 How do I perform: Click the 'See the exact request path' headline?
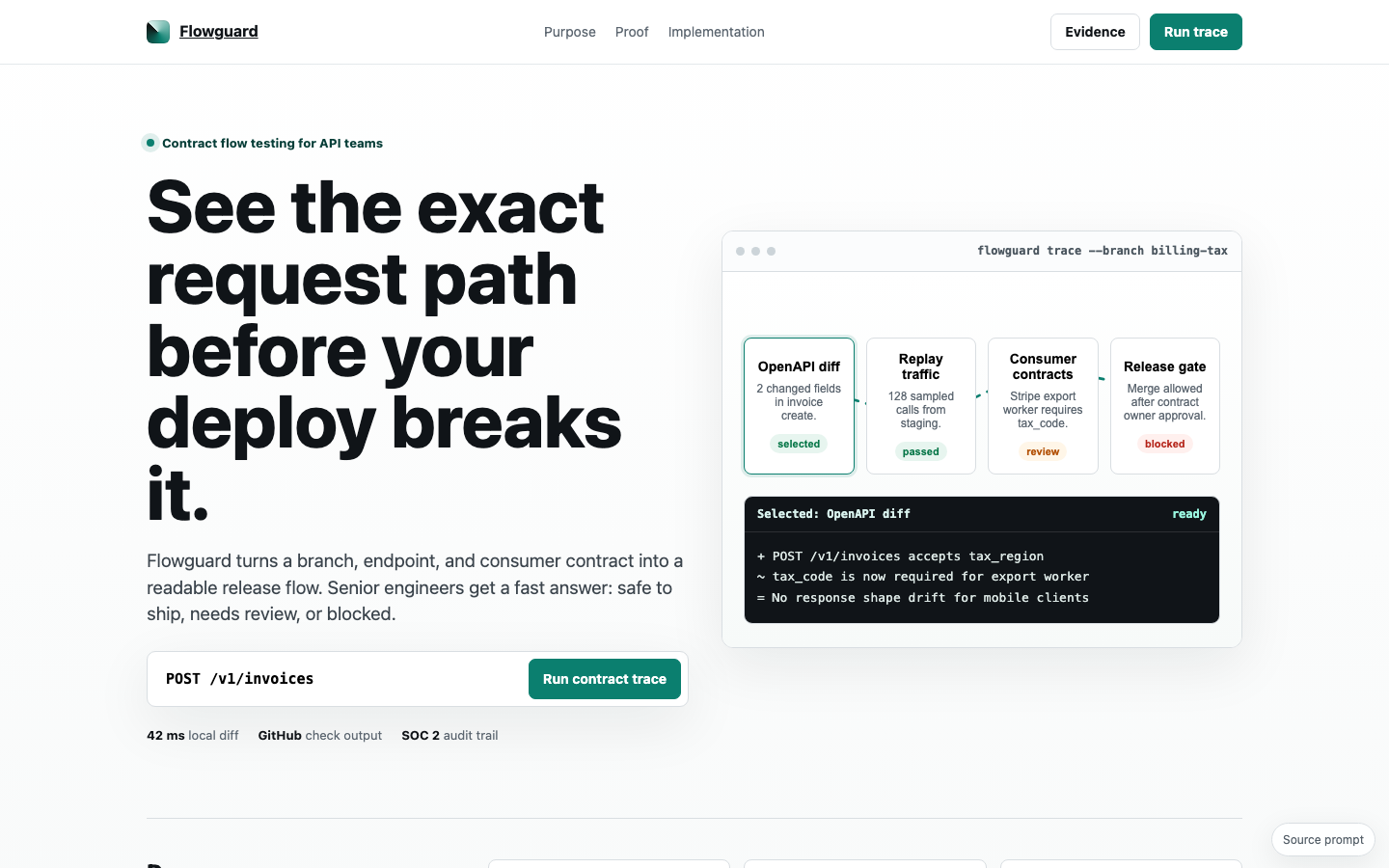pyautogui.click(x=386, y=350)
